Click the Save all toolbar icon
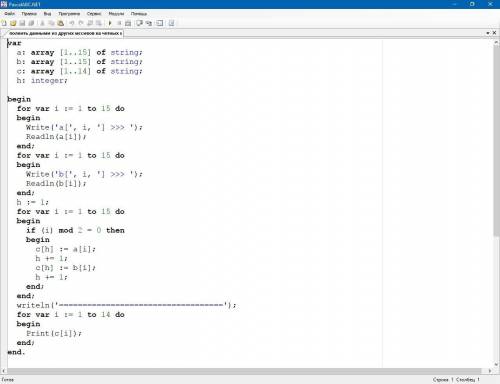Image resolution: width=500 pixels, height=384 pixels. click(x=31, y=23)
